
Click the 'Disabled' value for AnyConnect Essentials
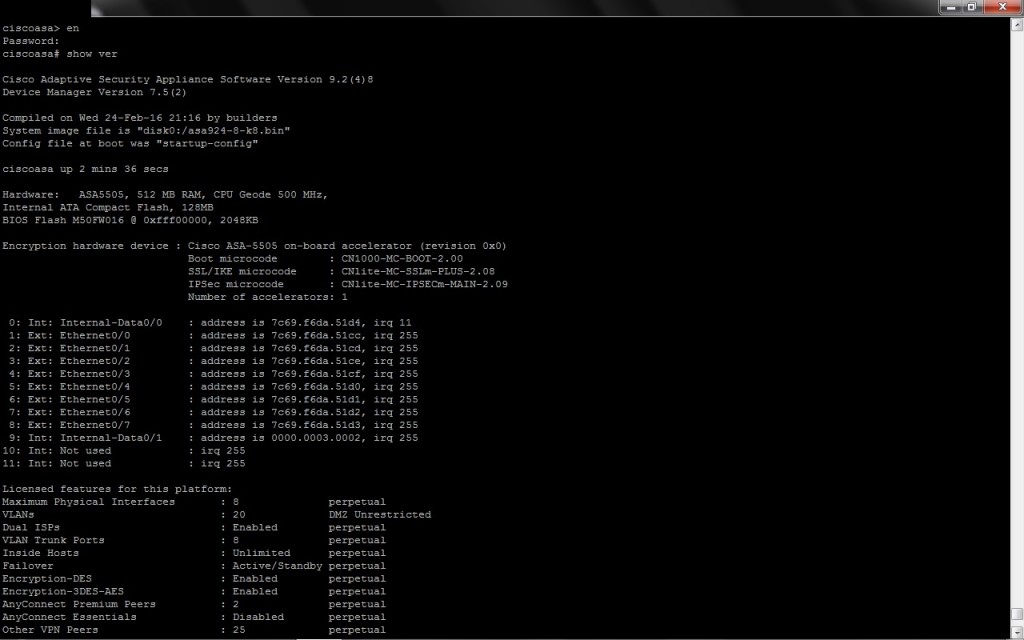pyautogui.click(x=258, y=616)
